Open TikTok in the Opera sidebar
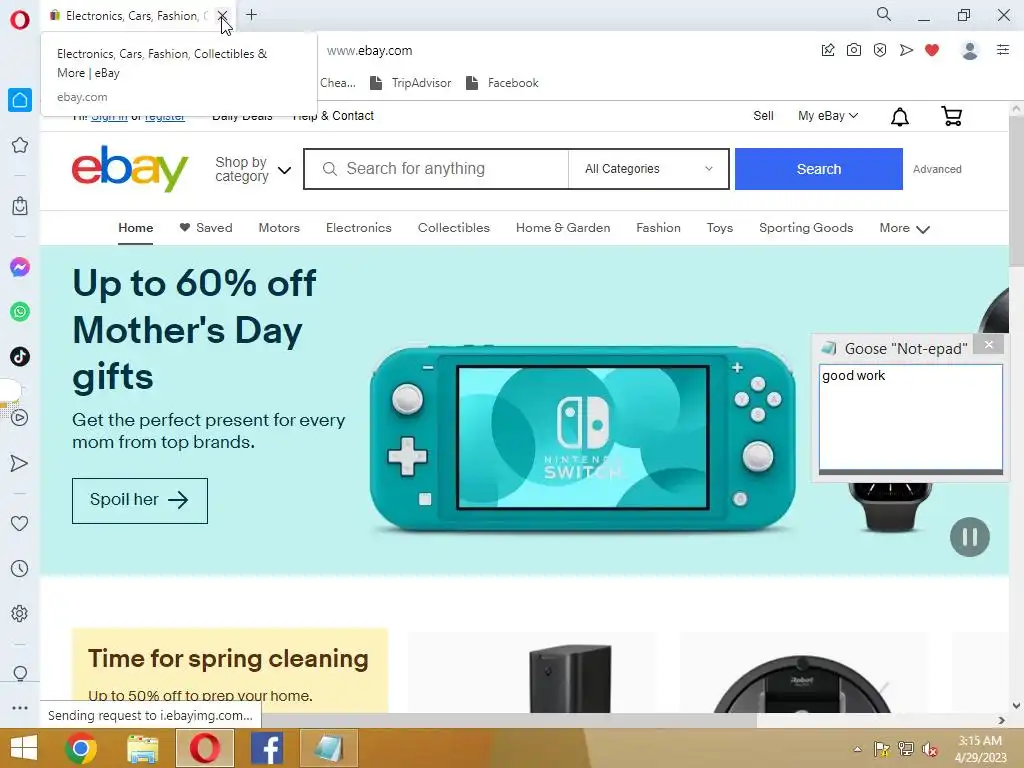Viewport: 1024px width, 768px height. tap(20, 357)
